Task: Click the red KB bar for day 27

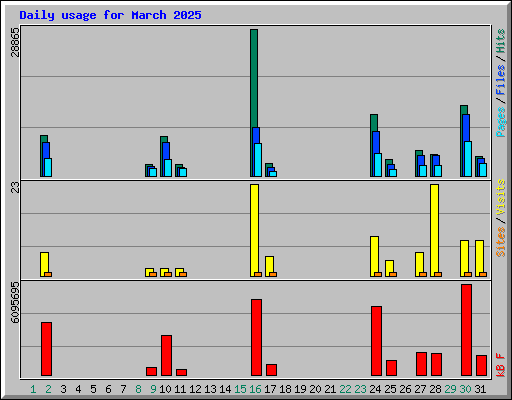Action: [x=421, y=364]
